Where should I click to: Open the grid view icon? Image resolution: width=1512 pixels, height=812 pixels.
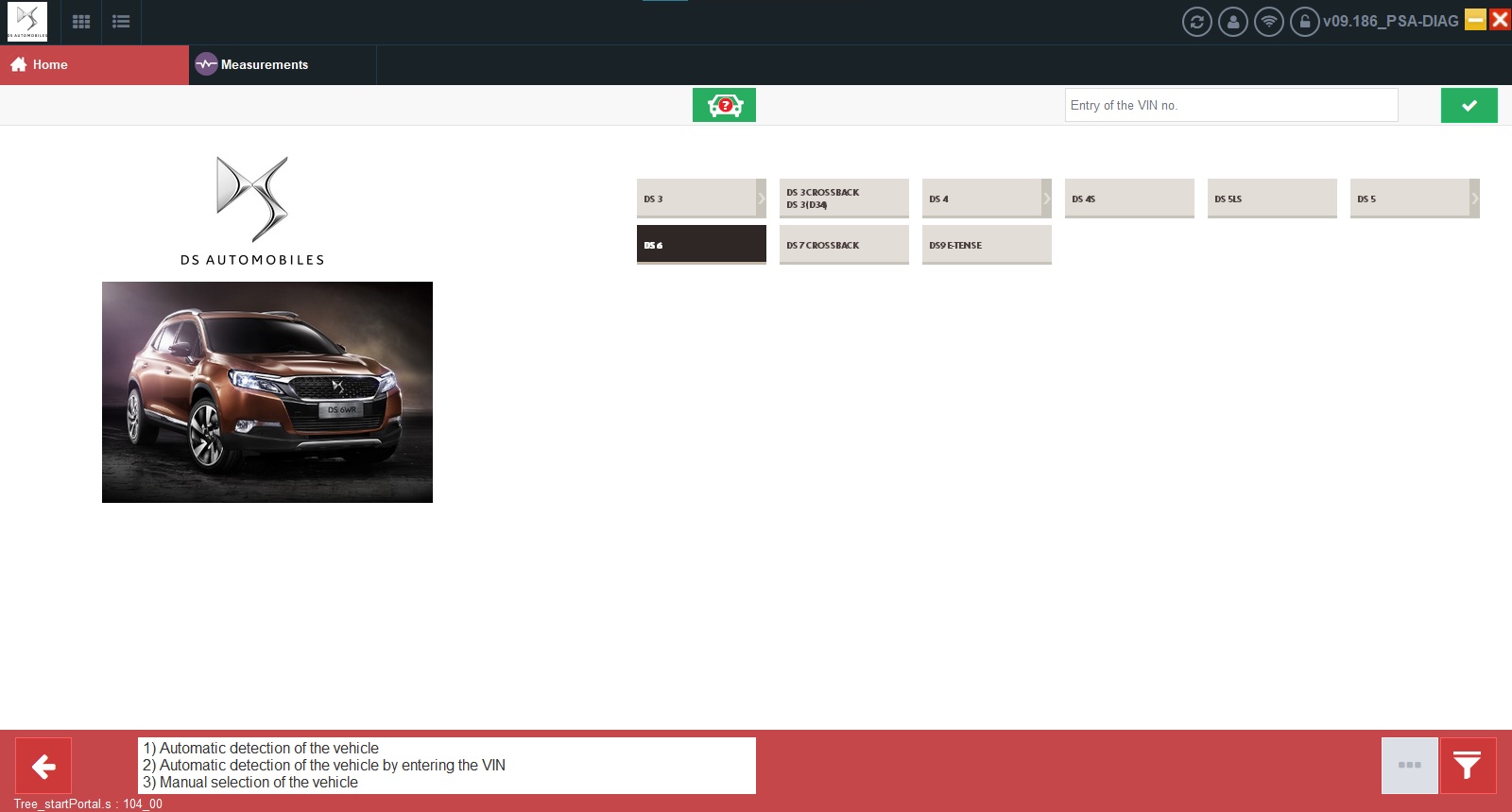pyautogui.click(x=81, y=22)
